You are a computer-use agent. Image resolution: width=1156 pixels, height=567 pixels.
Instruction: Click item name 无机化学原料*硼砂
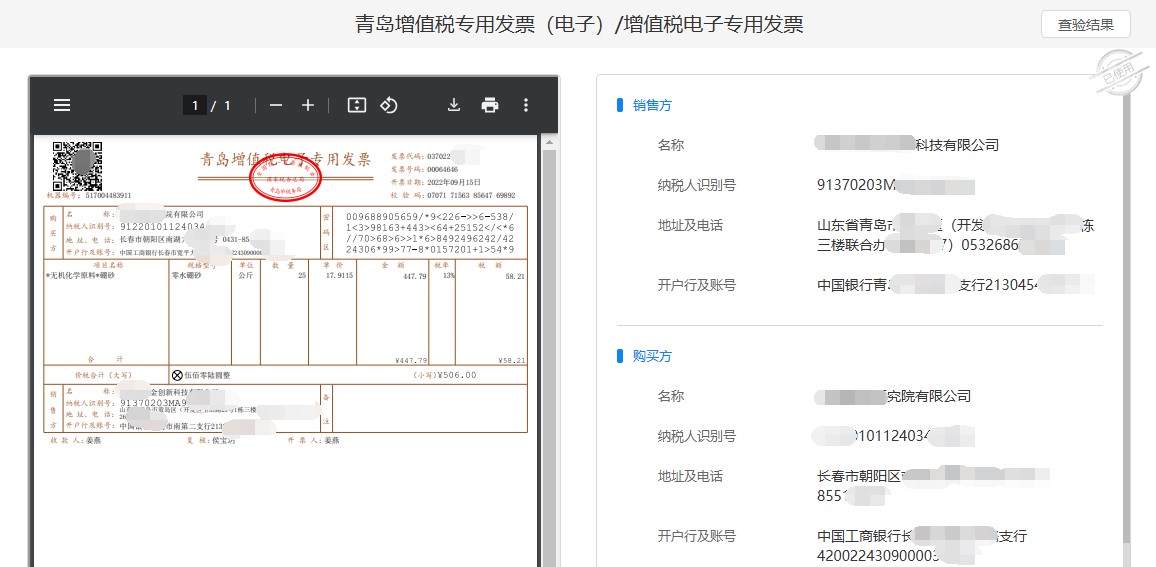click(x=80, y=275)
